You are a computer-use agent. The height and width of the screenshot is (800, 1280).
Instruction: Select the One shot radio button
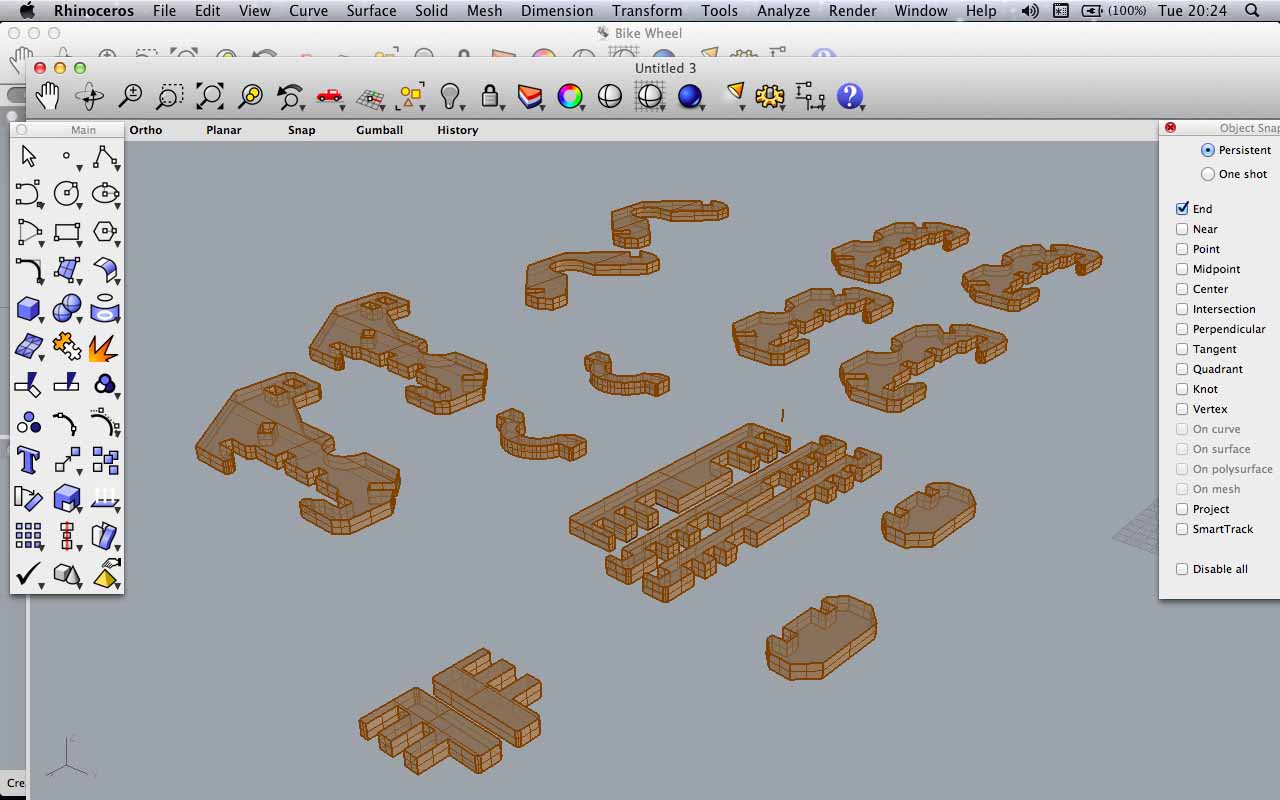click(x=1208, y=174)
